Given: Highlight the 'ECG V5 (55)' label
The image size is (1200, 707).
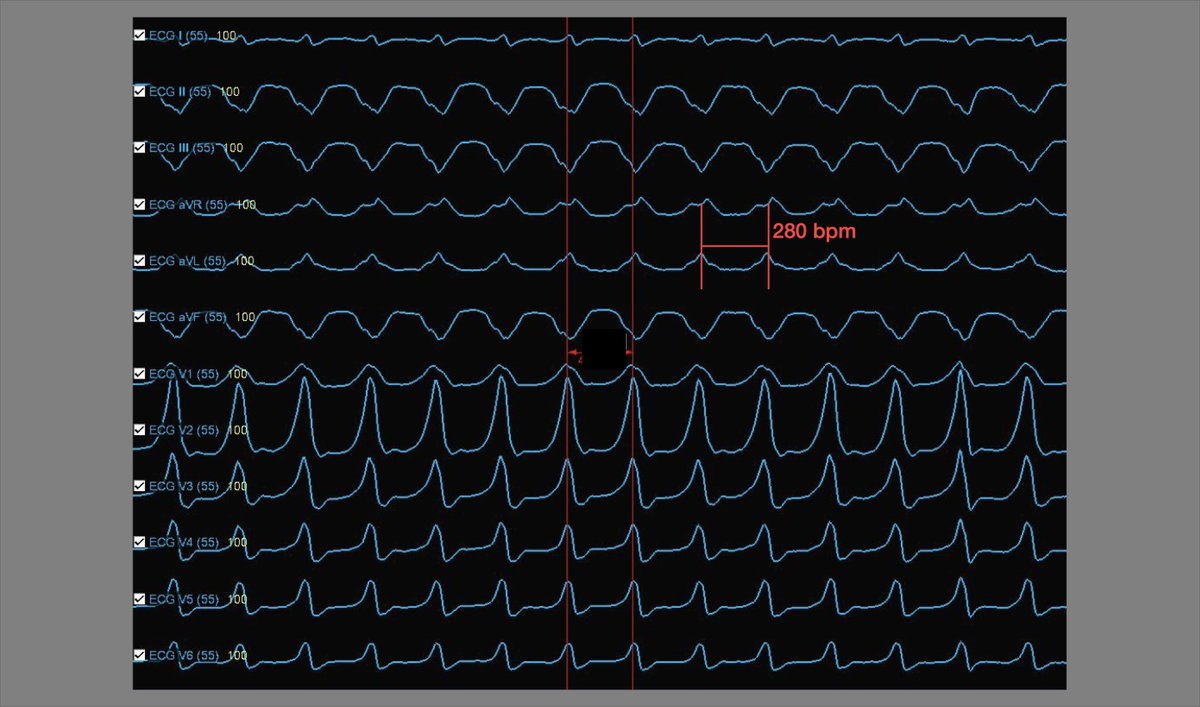Looking at the screenshot, I should 184,599.
